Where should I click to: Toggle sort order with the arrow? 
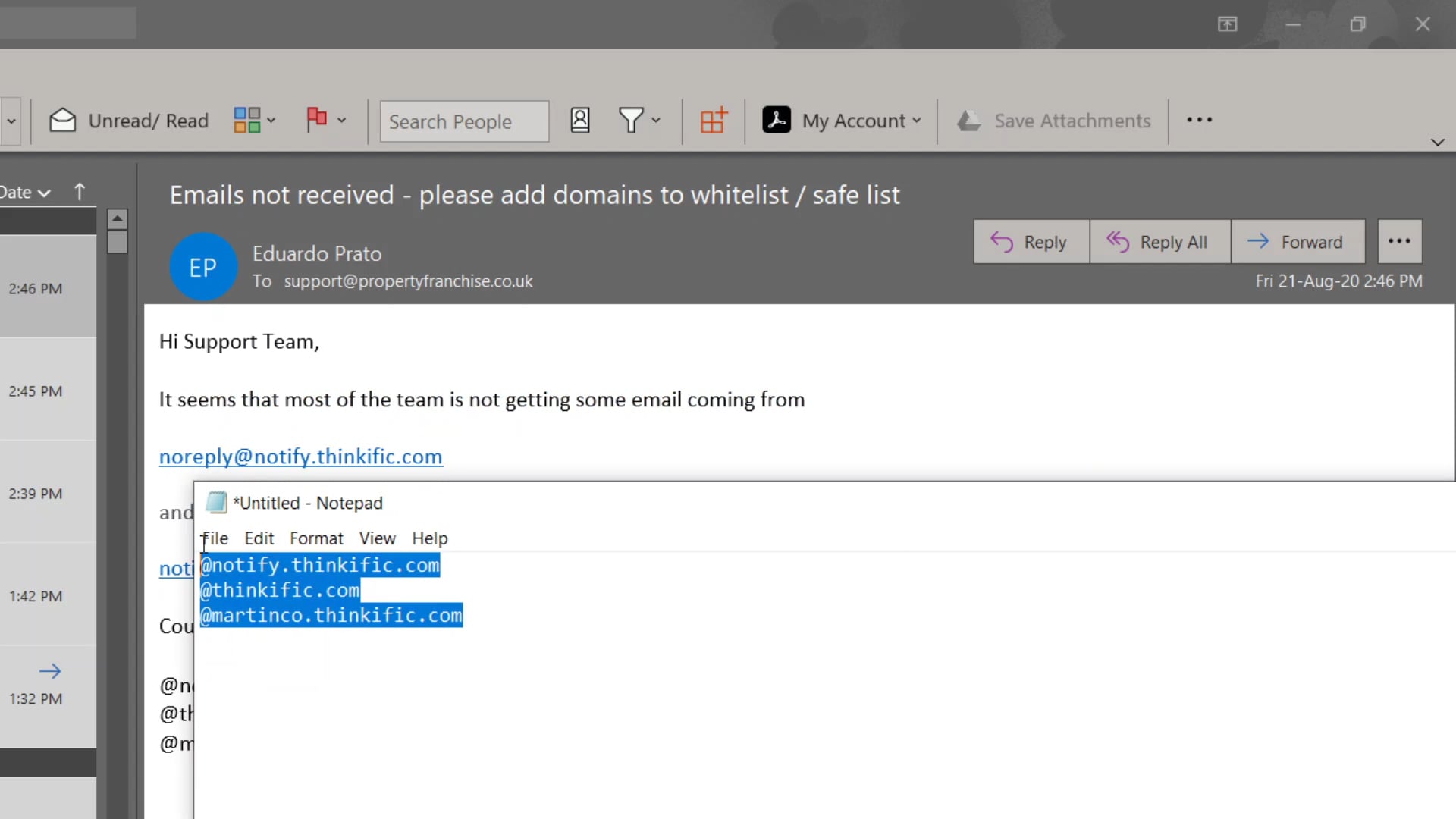(80, 192)
